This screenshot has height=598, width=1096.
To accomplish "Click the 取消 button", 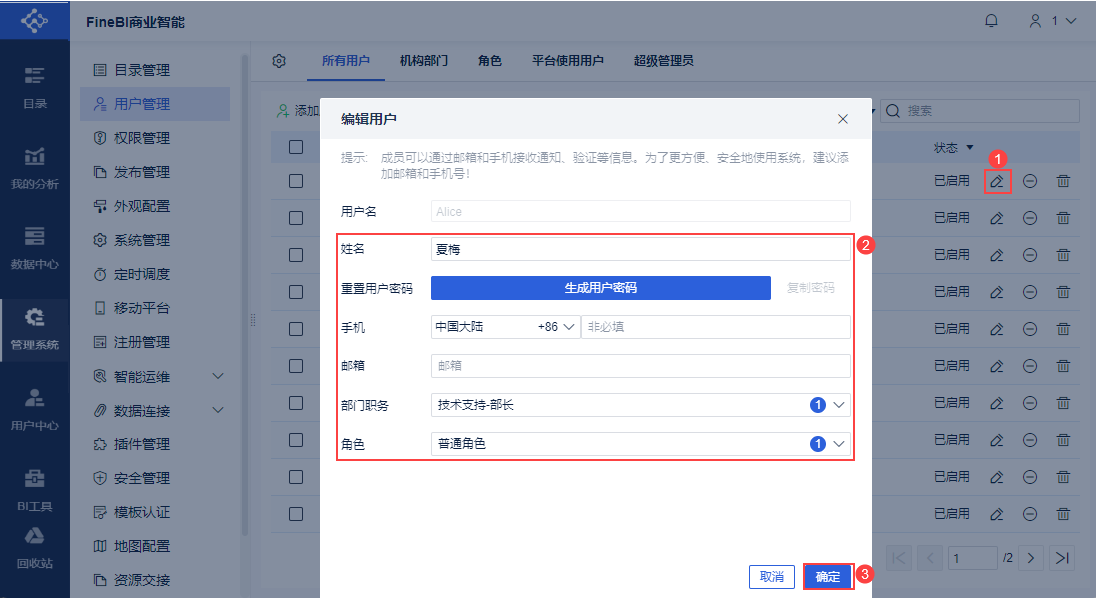I will (x=772, y=576).
